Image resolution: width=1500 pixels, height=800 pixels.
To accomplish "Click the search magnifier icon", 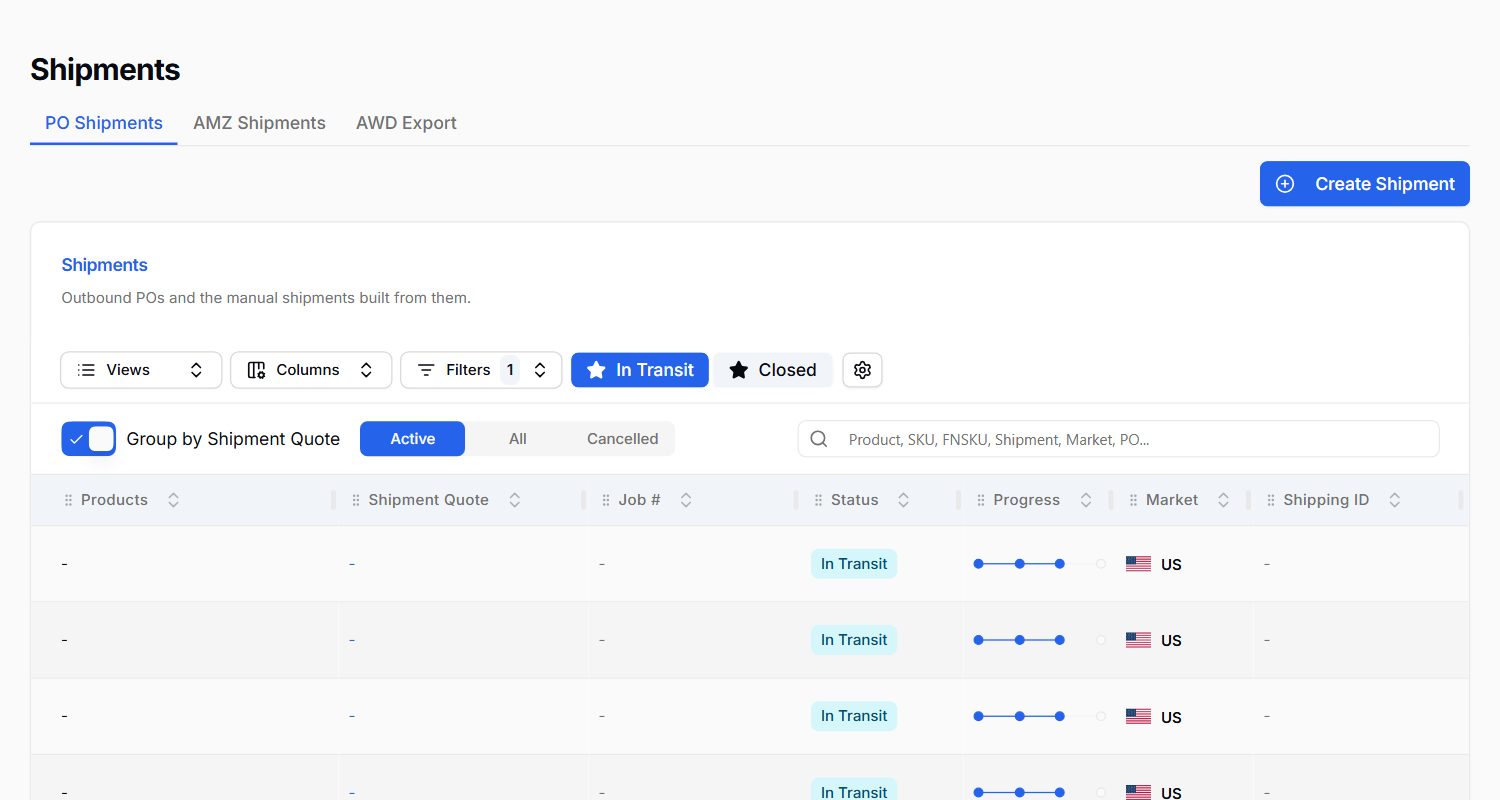I will pos(819,439).
